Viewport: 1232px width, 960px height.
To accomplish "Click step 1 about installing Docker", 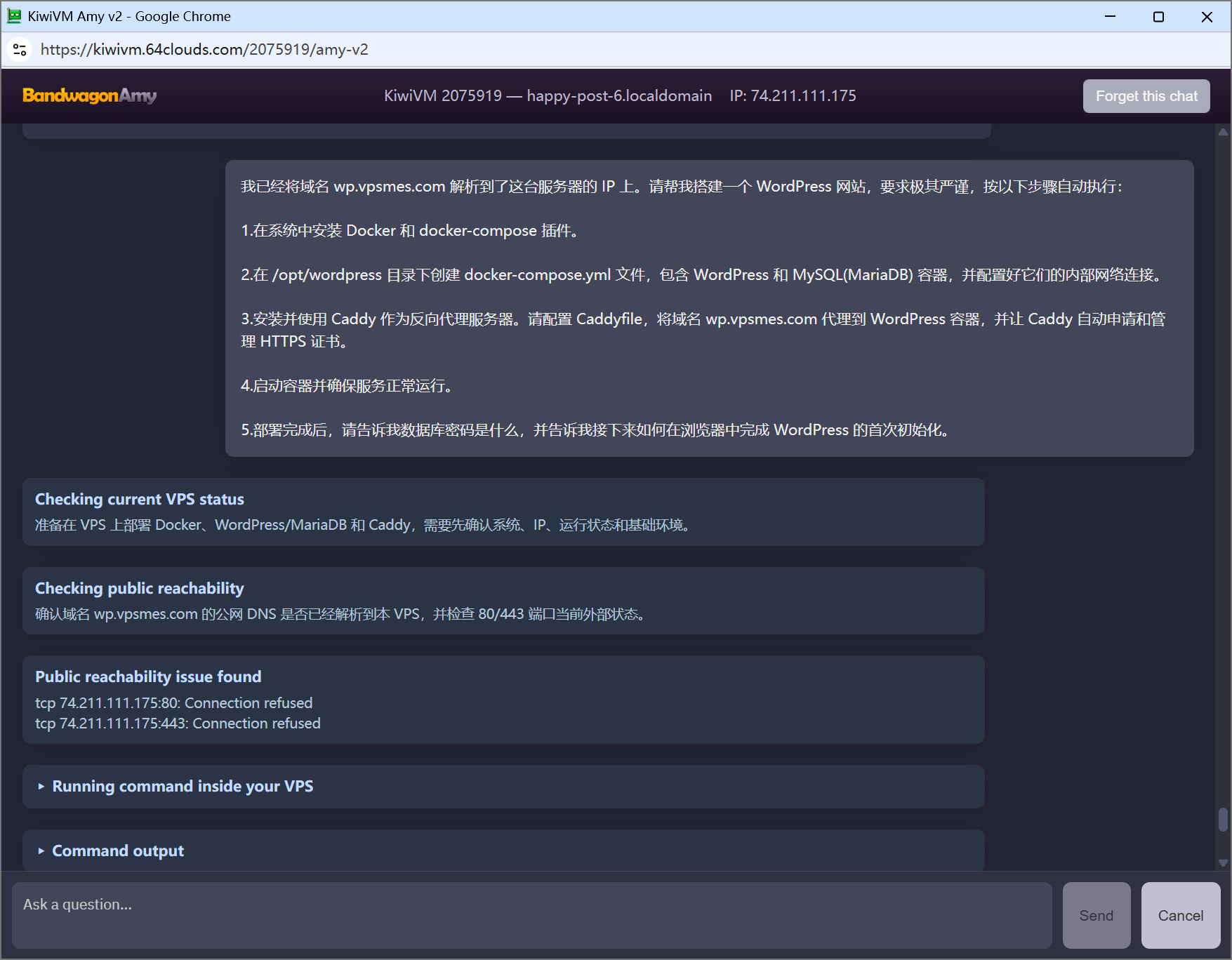I will pos(411,230).
